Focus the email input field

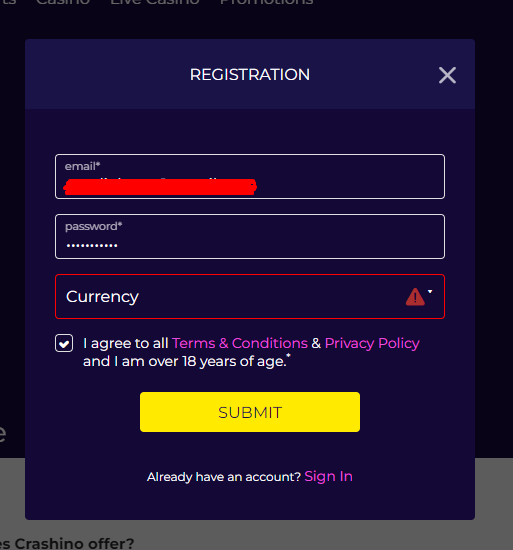(250, 176)
